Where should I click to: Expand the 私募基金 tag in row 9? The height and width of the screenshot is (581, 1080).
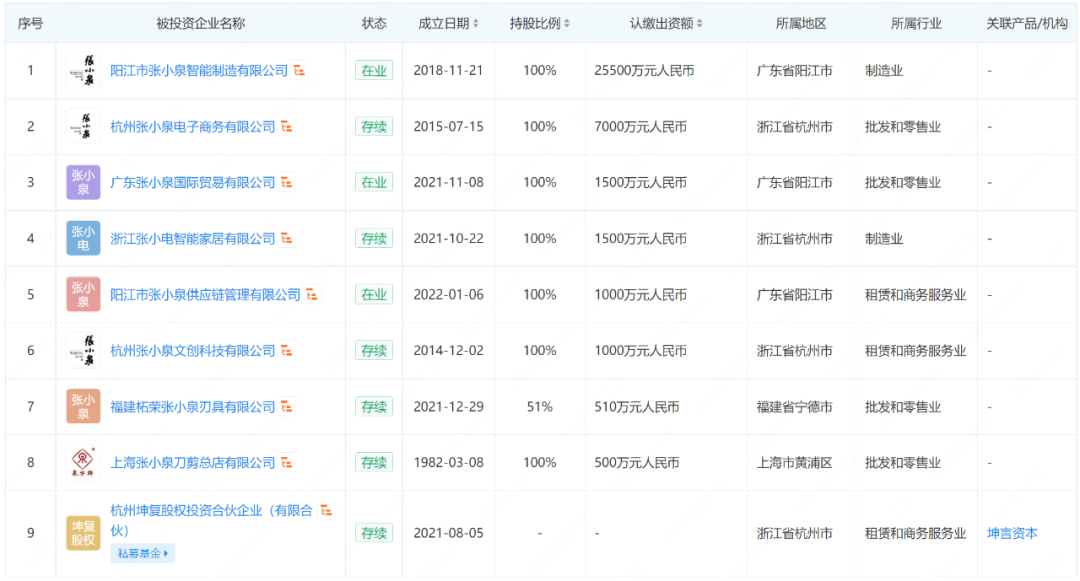143,553
